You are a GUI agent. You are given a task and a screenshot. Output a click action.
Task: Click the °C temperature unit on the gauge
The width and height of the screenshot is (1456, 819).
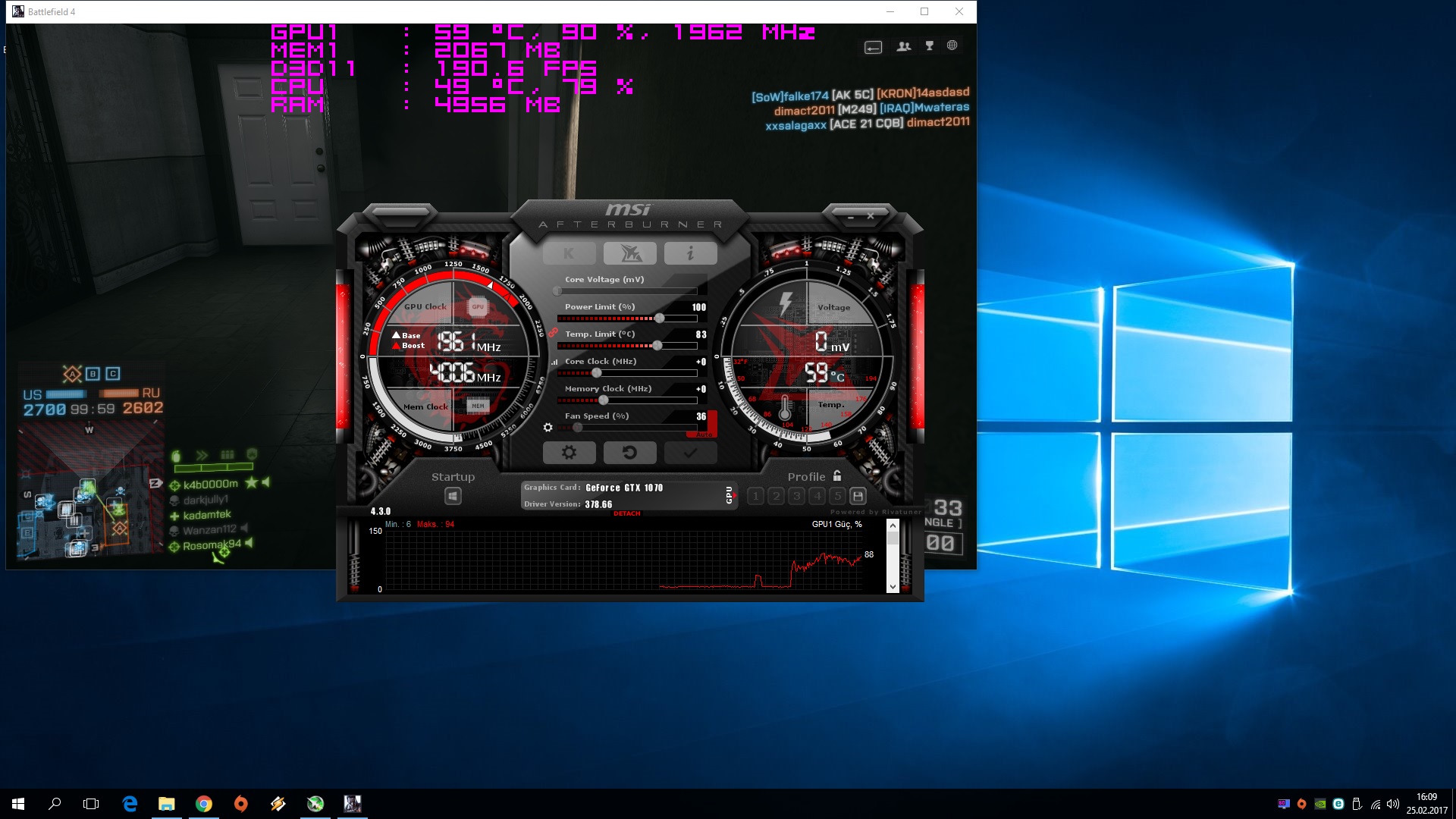coord(837,376)
